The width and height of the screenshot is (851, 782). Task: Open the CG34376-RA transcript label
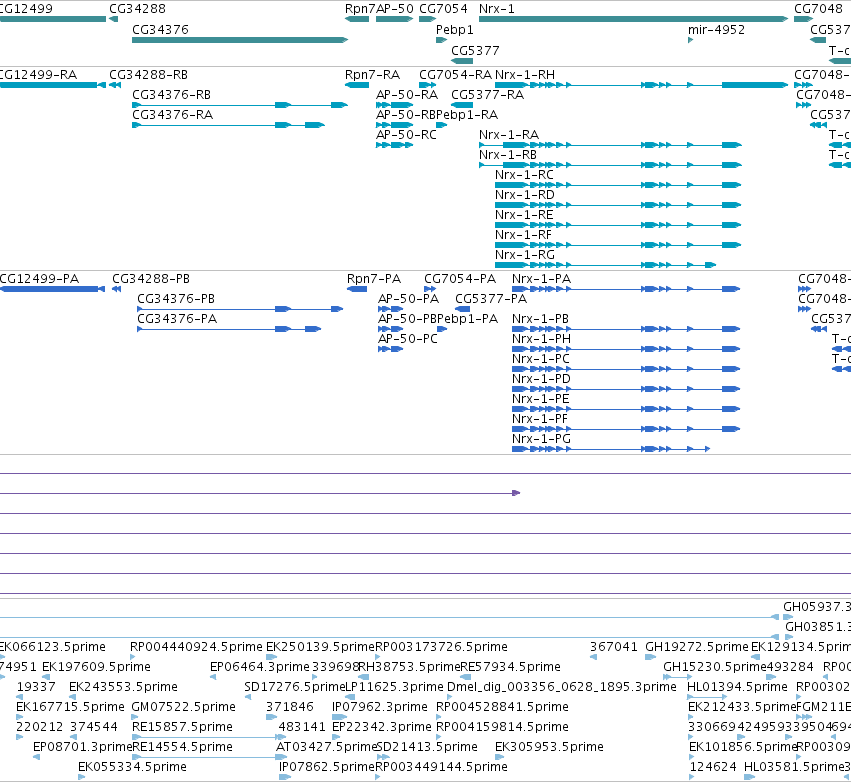coord(173,115)
